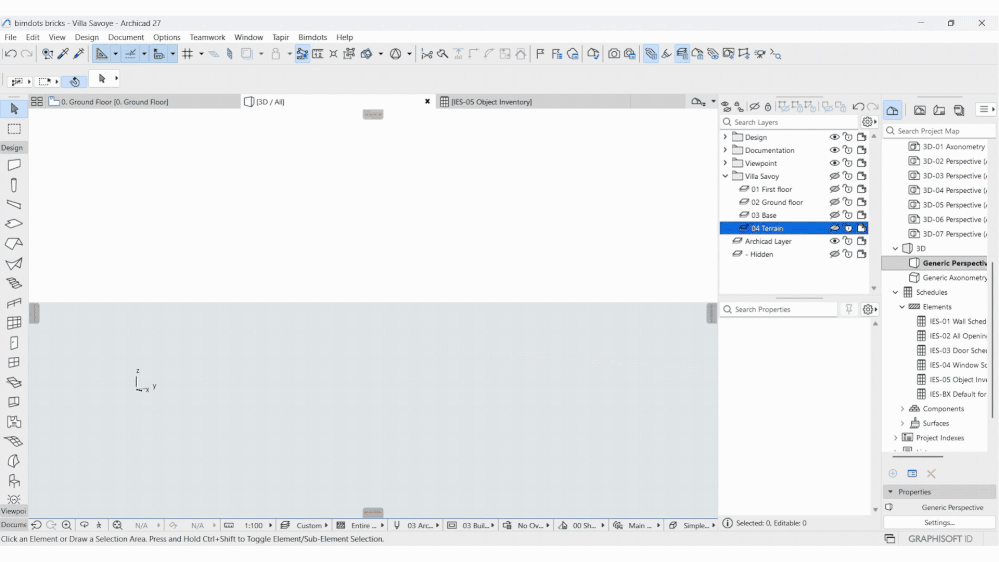The image size is (999, 562).
Task: Choose the Beam tool in toolbox
Action: (14, 205)
